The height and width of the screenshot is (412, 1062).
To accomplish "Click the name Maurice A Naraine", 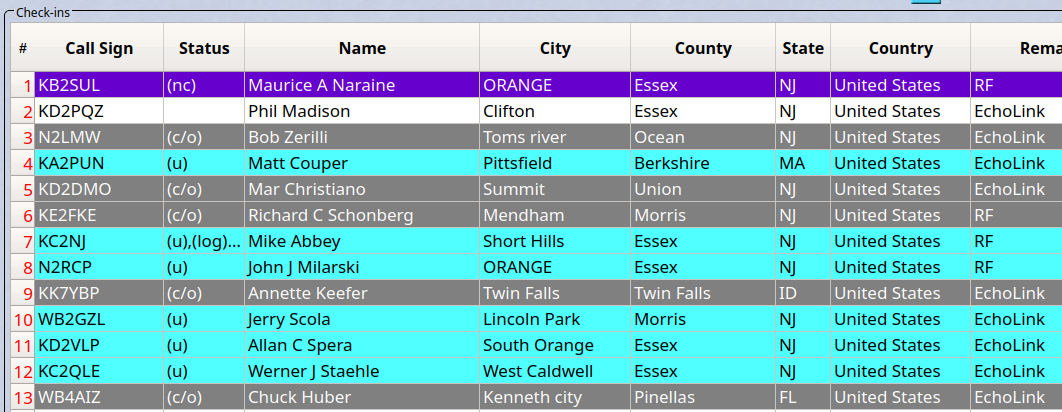I will pyautogui.click(x=362, y=85).
